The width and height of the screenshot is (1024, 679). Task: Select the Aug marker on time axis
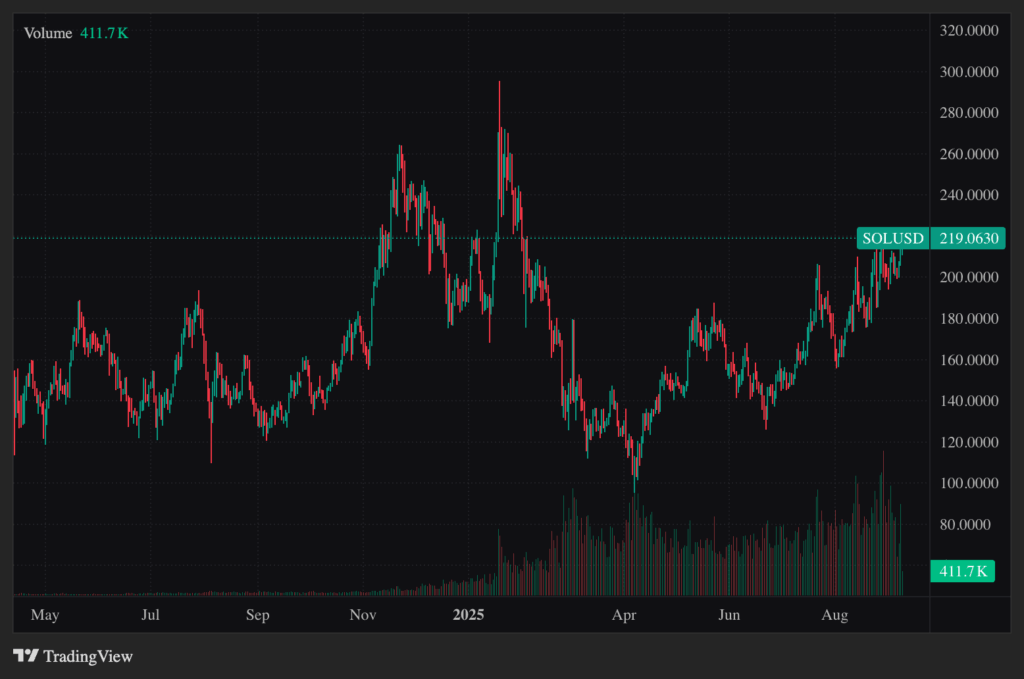click(834, 615)
